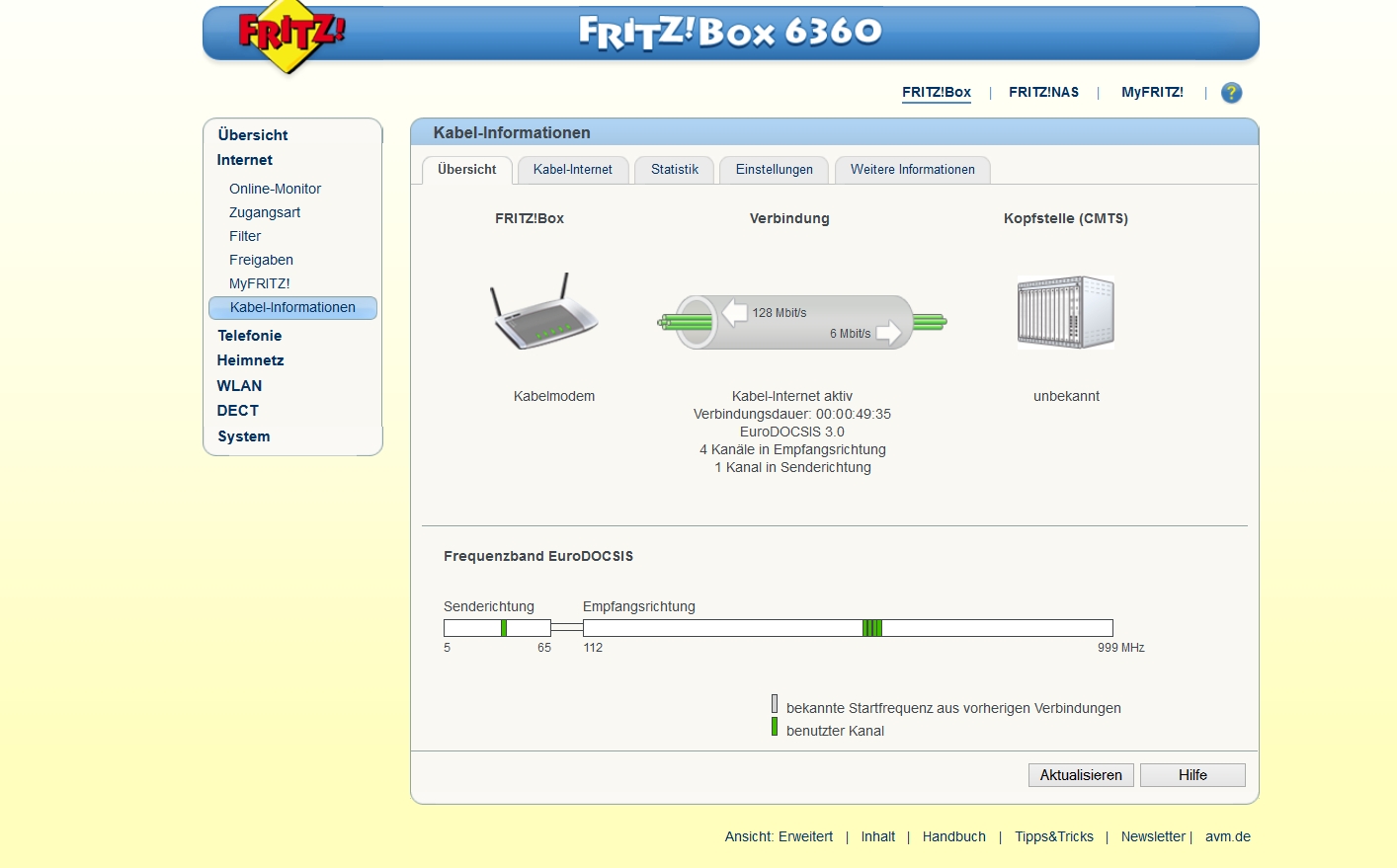Viewport: 1397px width, 868px height.
Task: Open Filter in sidebar
Action: 245,236
